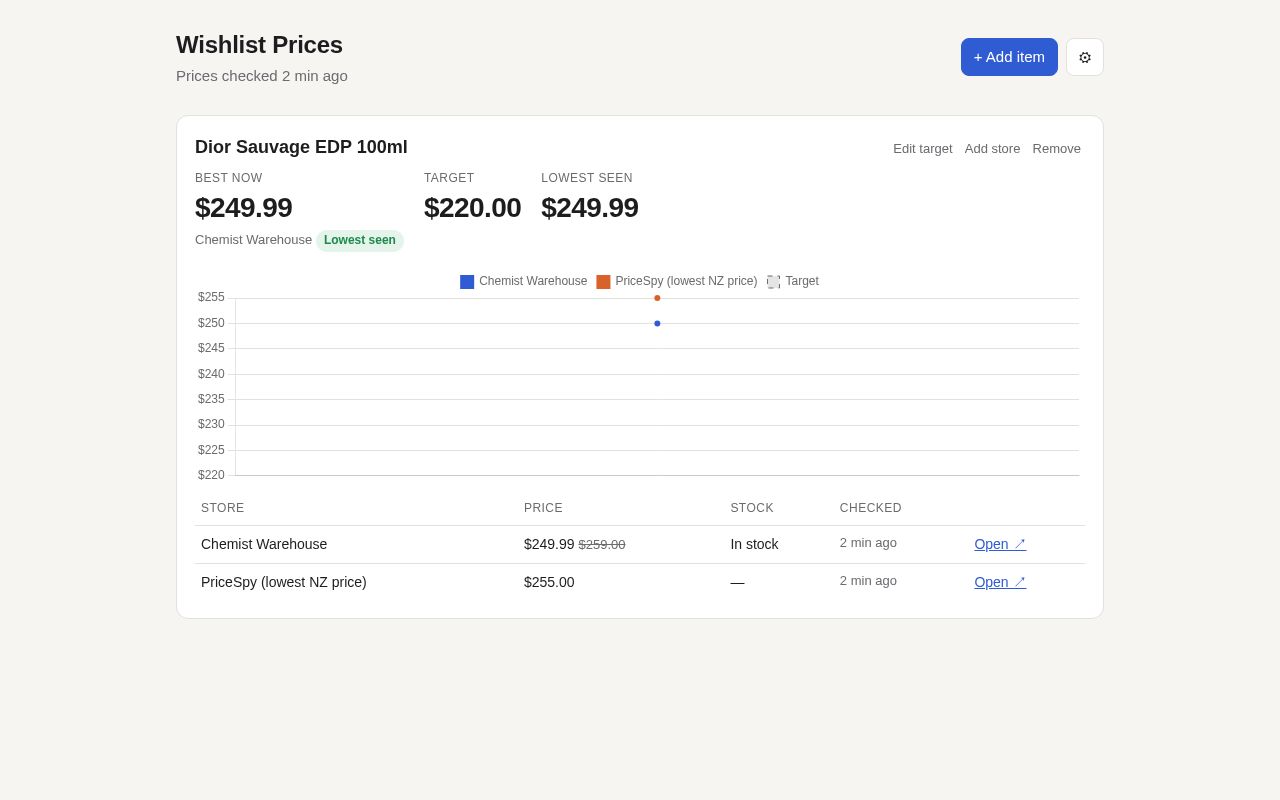Click PriceSpy (lowest NZ price) table row

coord(640,582)
